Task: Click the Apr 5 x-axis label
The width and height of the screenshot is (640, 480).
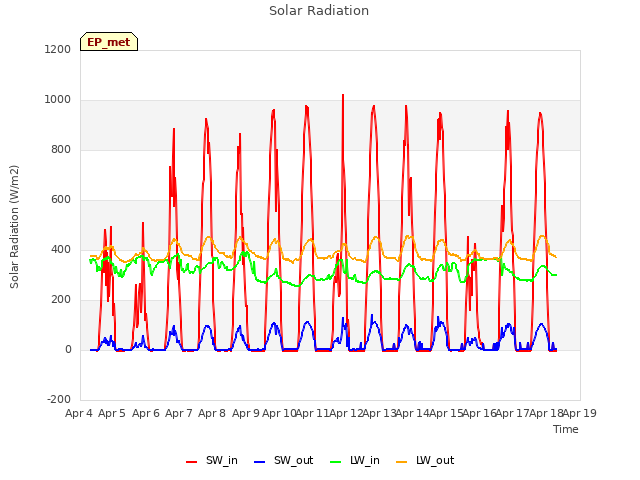Action: click(x=112, y=413)
